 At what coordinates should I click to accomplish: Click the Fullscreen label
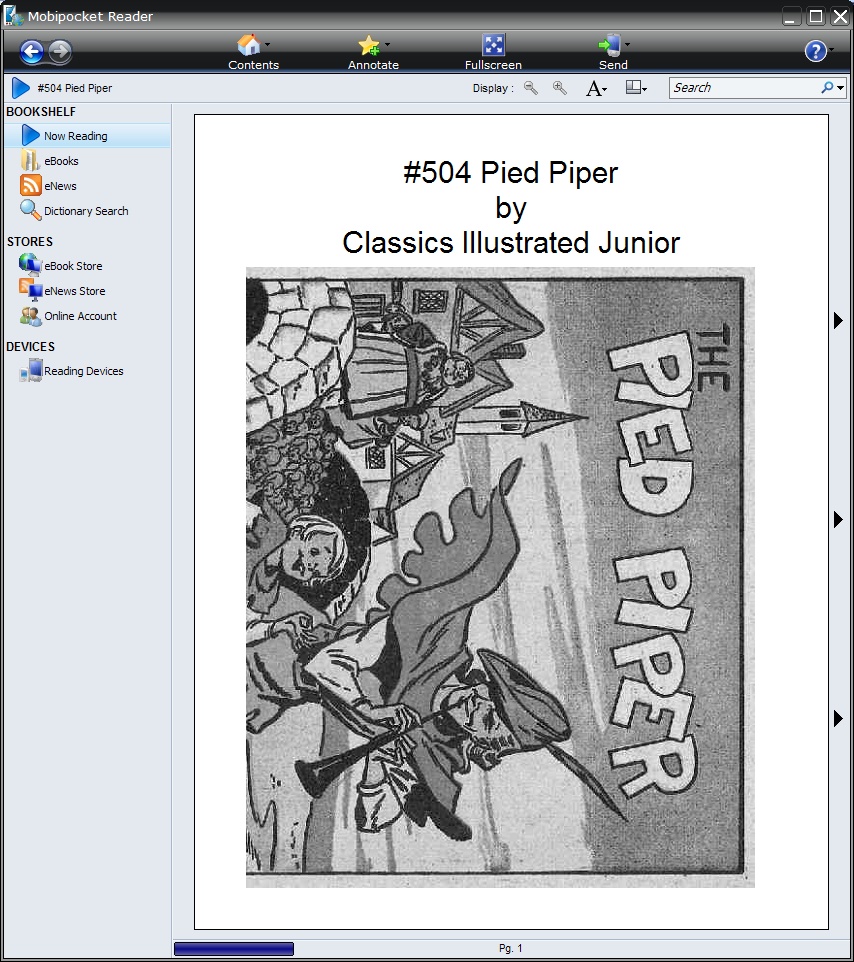[x=493, y=65]
